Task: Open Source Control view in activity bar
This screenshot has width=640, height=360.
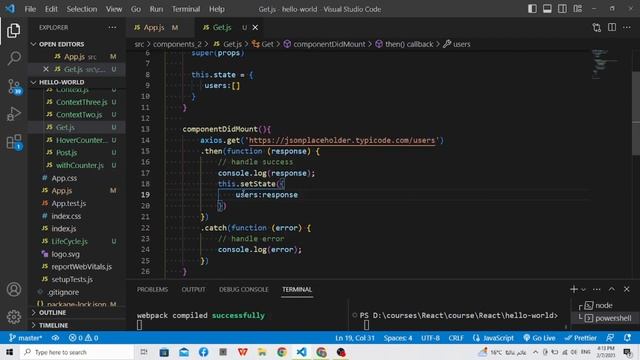Action: click(14, 86)
